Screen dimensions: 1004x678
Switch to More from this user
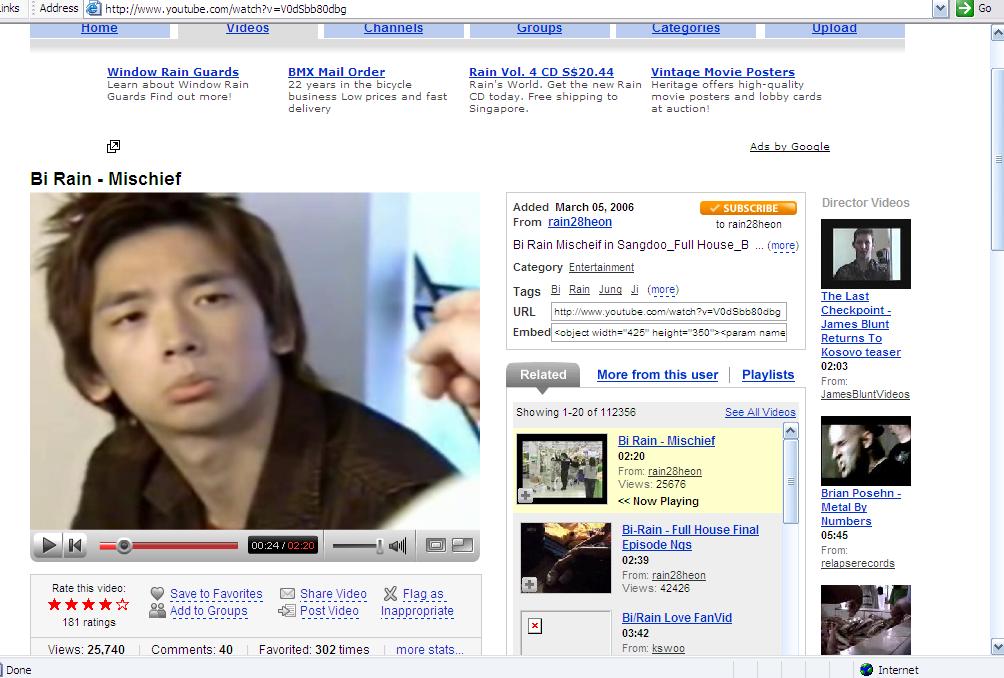[x=658, y=375]
